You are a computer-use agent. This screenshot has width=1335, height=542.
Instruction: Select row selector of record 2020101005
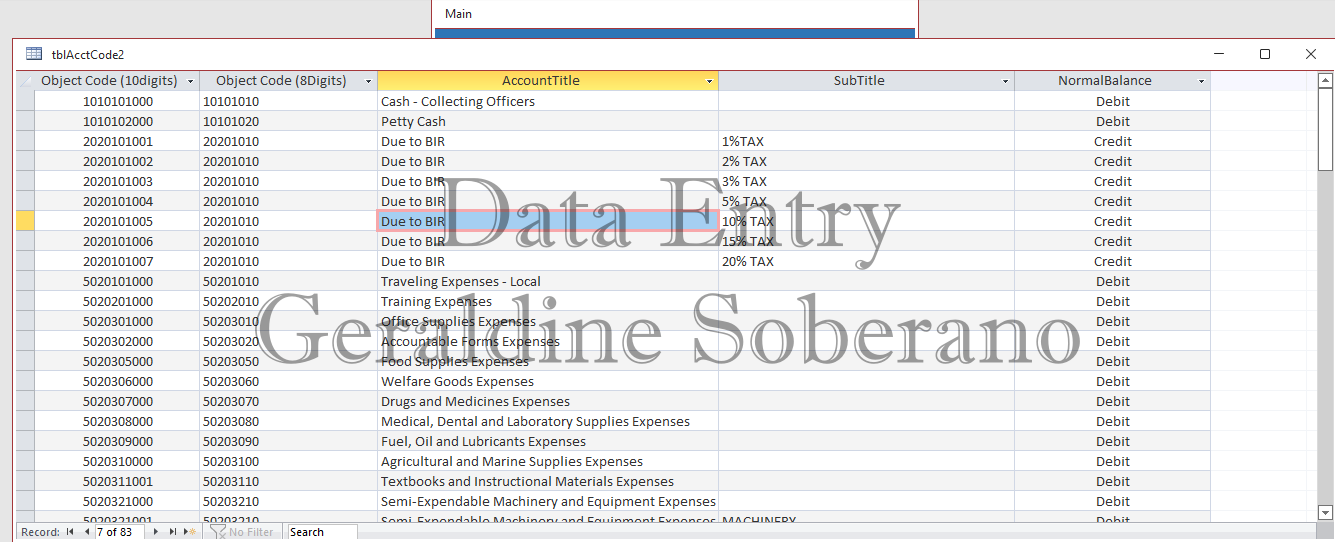coord(26,221)
